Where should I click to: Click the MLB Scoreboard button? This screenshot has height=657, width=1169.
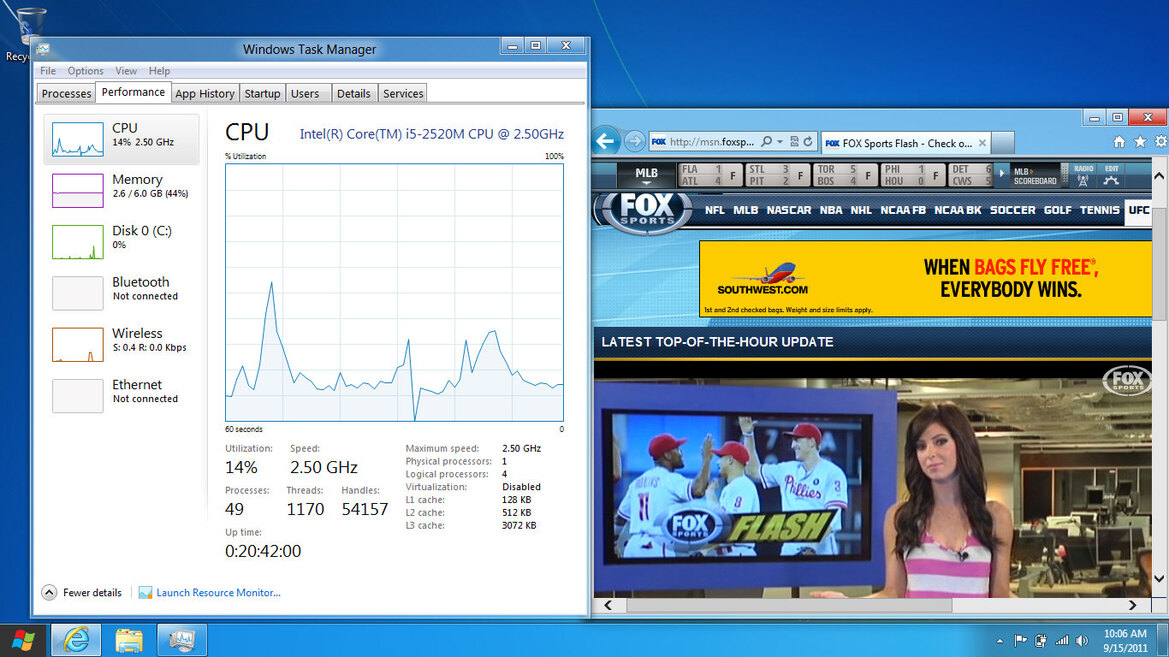1035,176
